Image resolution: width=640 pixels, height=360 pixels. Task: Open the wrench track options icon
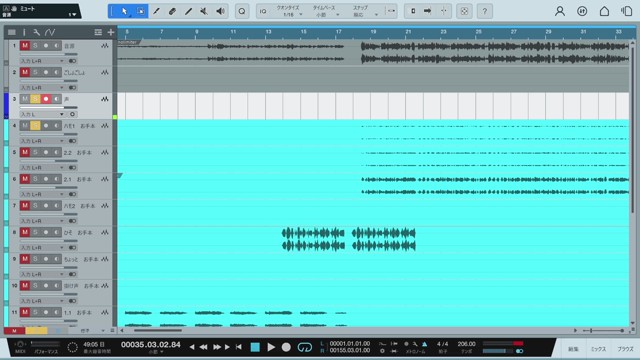[36, 32]
